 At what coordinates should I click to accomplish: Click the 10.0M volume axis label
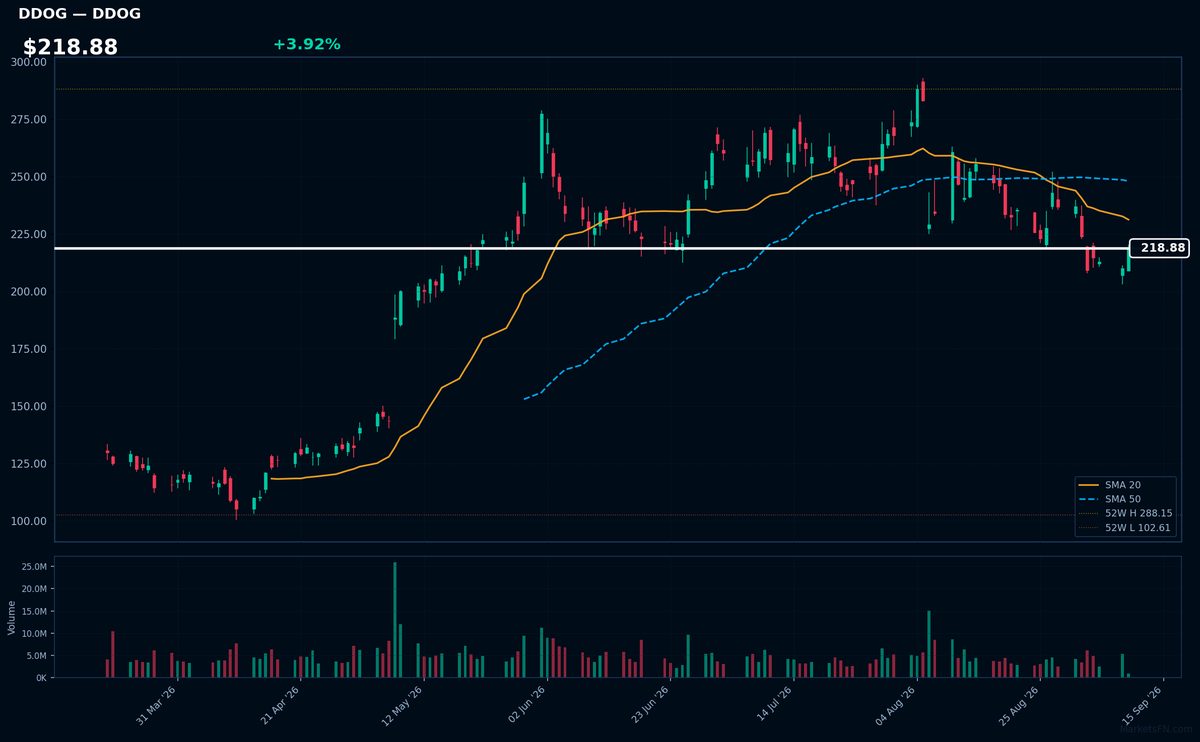pyautogui.click(x=34, y=634)
